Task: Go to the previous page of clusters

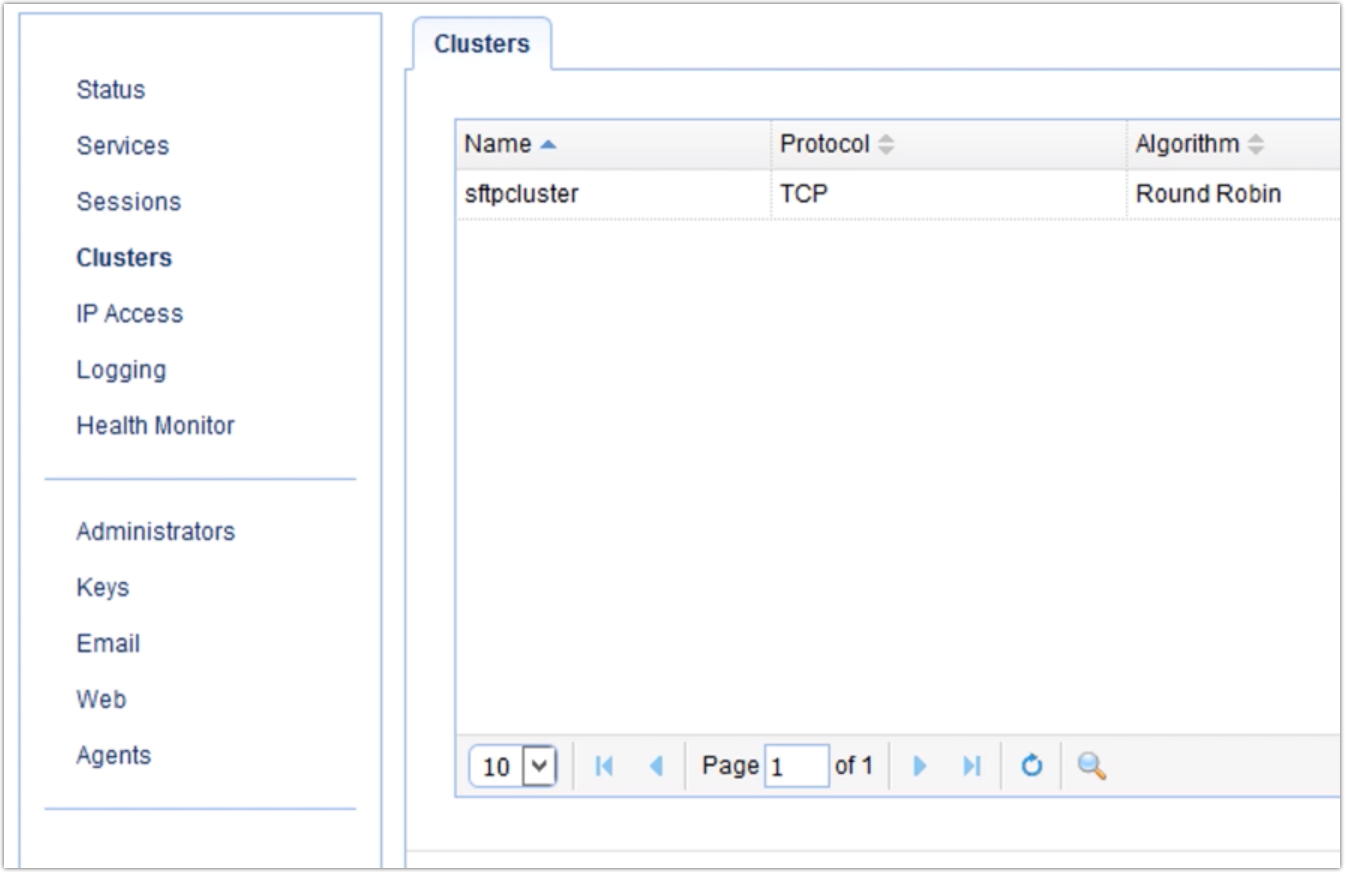Action: 657,767
